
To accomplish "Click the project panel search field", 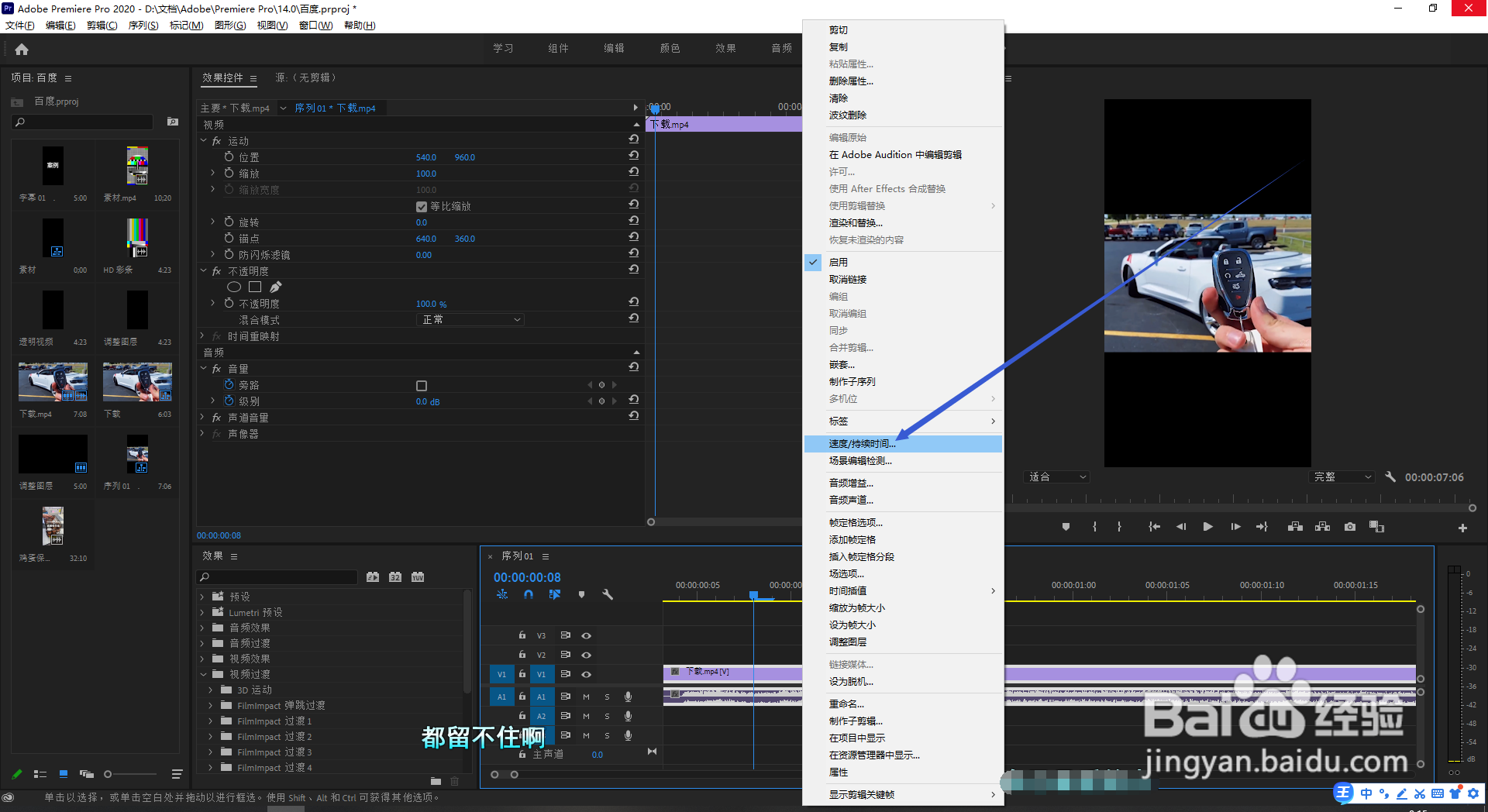I will coord(83,122).
